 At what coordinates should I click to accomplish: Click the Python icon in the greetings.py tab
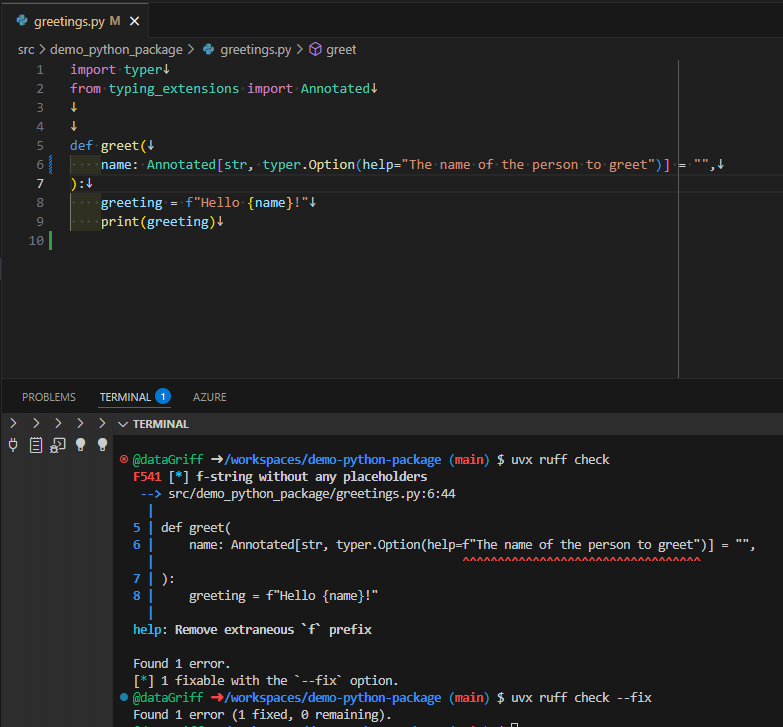tap(22, 20)
